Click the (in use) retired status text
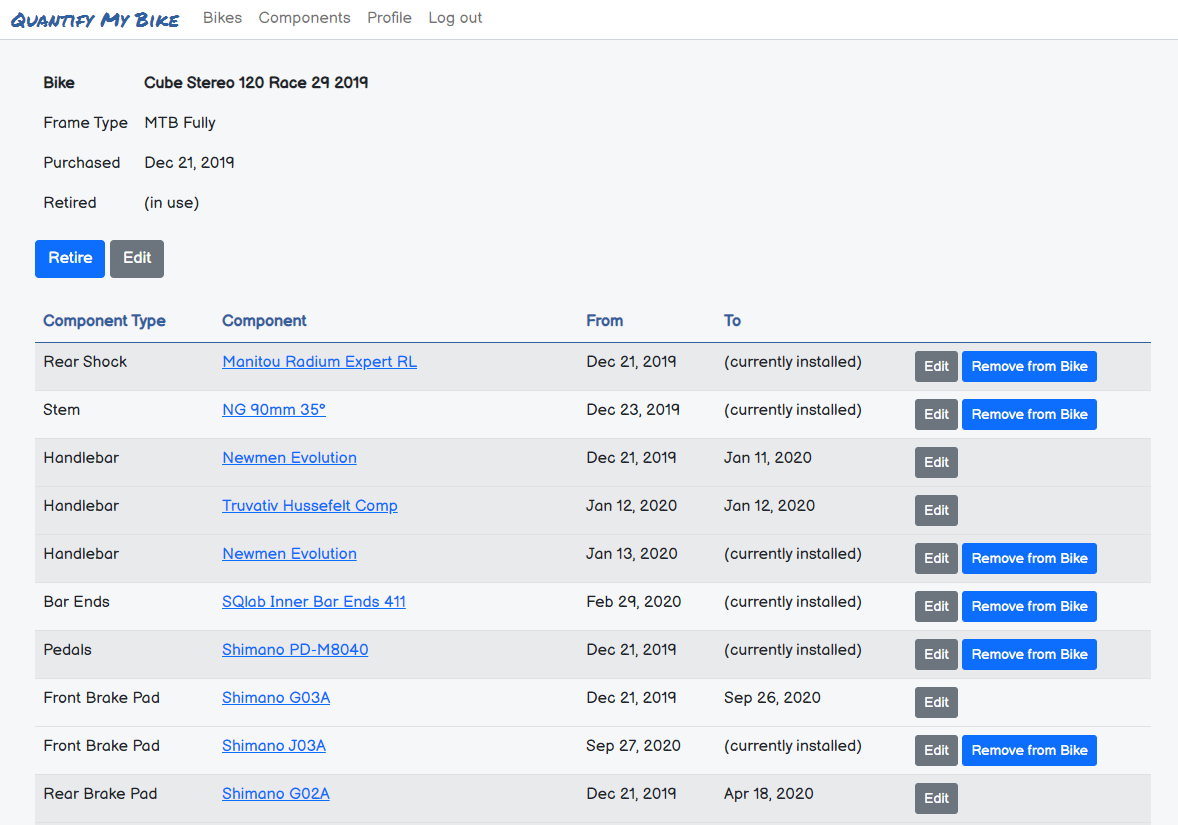 point(171,203)
